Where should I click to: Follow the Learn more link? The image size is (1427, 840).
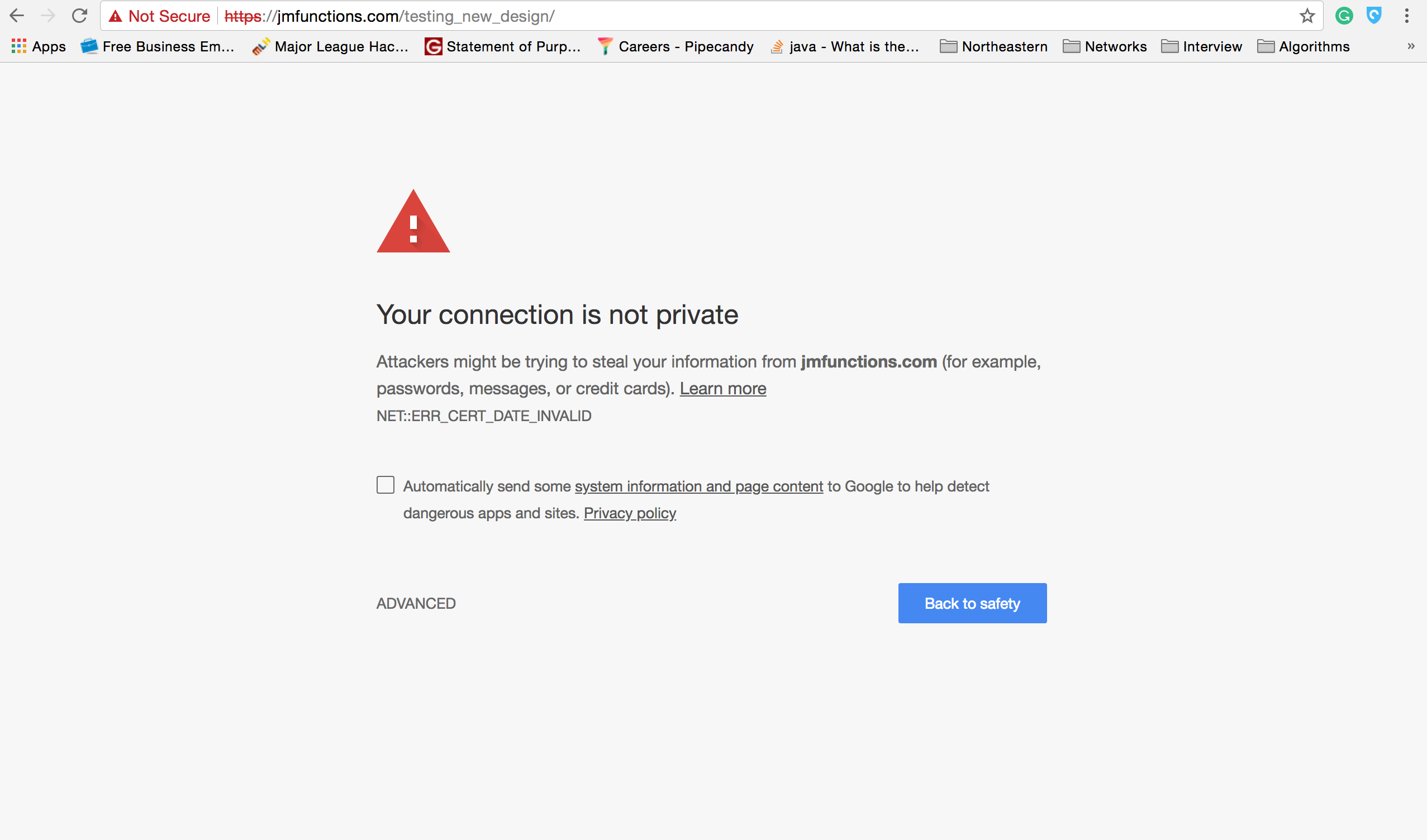[x=723, y=389]
